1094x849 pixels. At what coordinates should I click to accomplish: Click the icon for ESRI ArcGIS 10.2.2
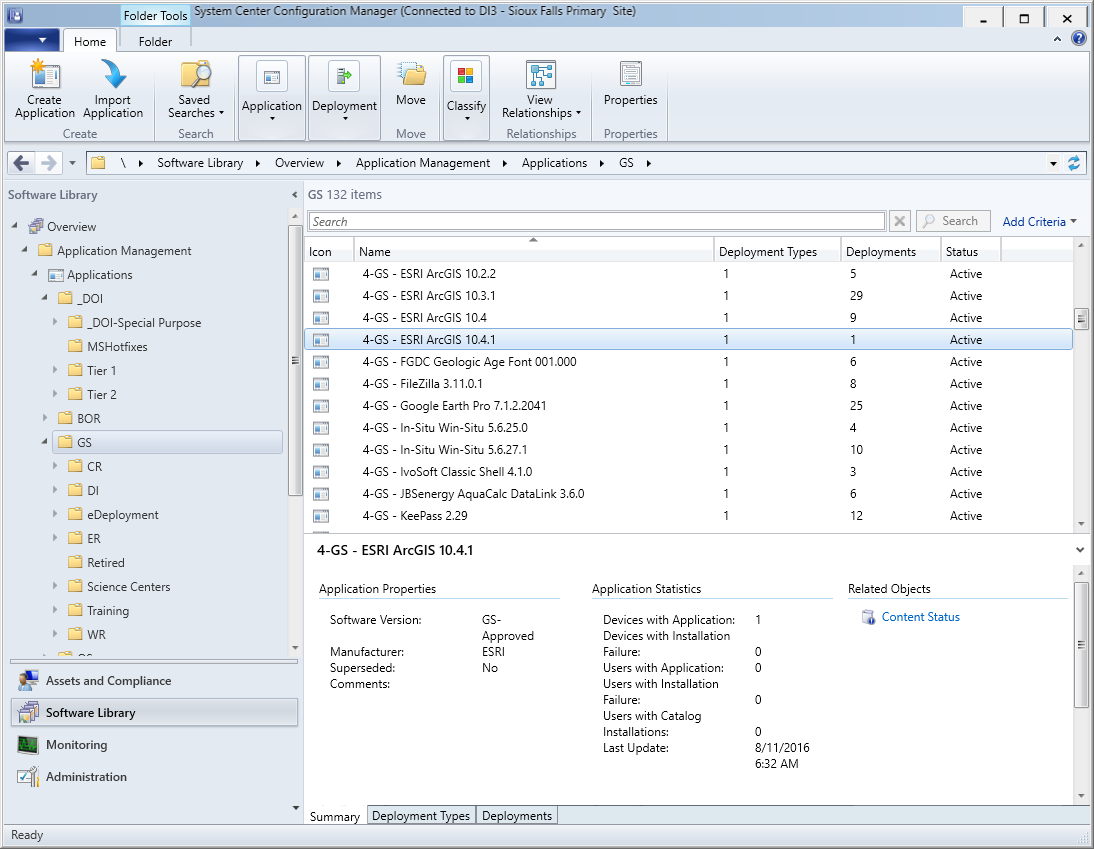tap(321, 274)
